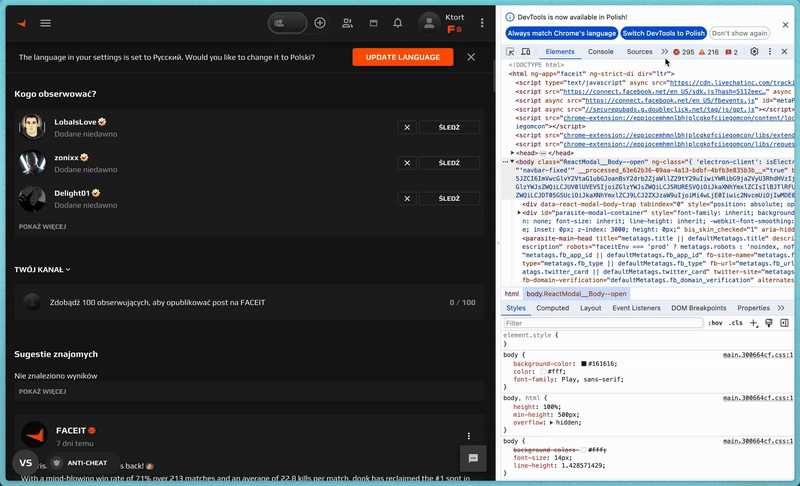Open DevTools settings gear
Screen dimensions: 800x486
click(754, 52)
